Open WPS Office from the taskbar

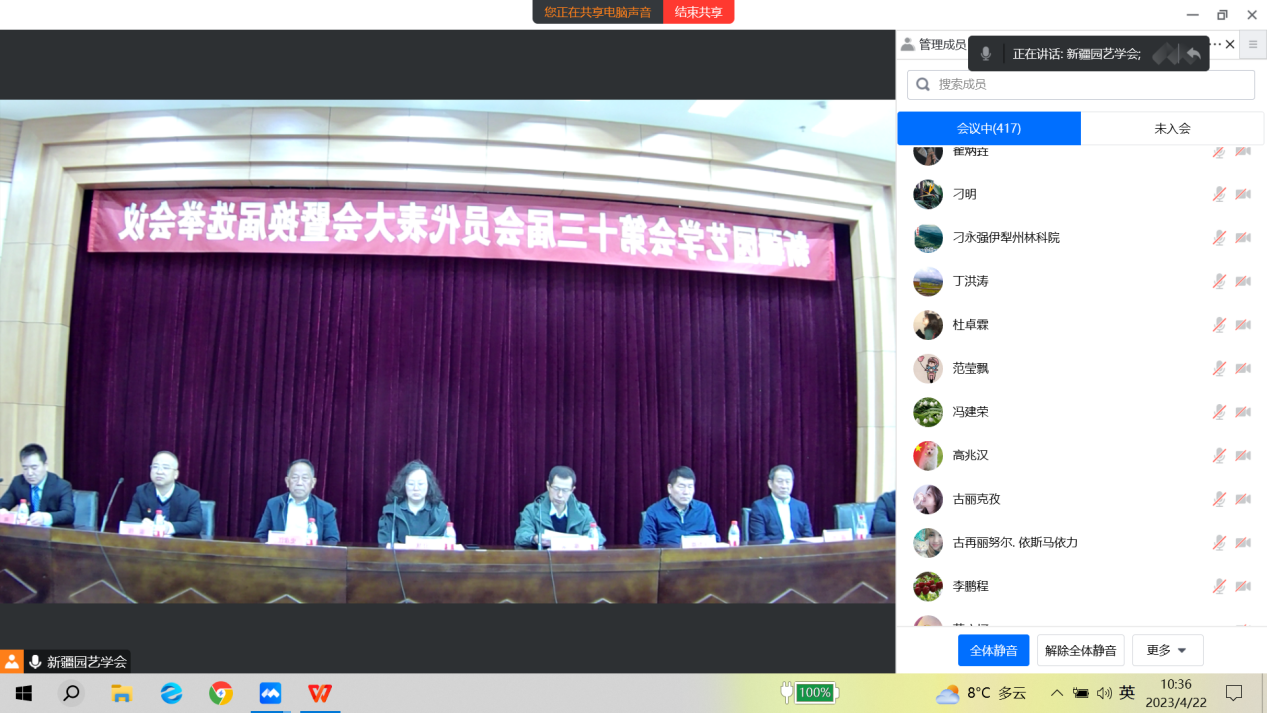320,693
